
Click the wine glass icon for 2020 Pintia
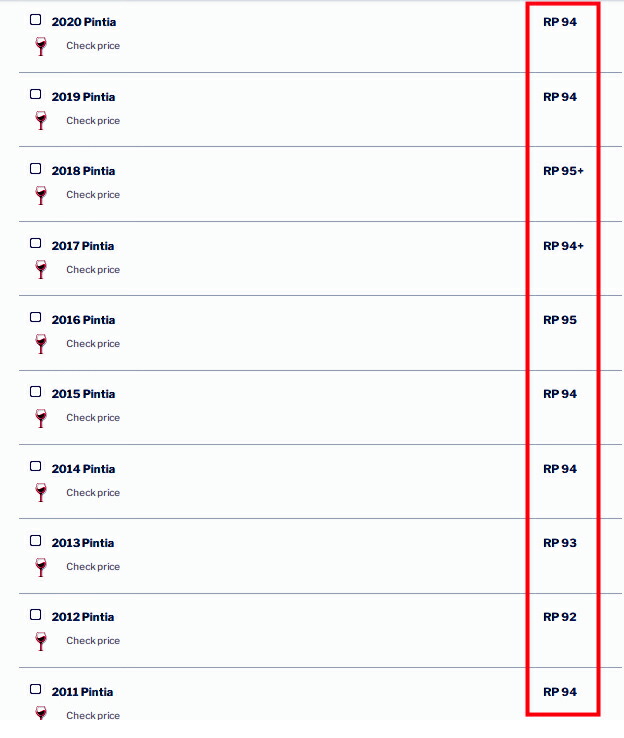pos(41,46)
